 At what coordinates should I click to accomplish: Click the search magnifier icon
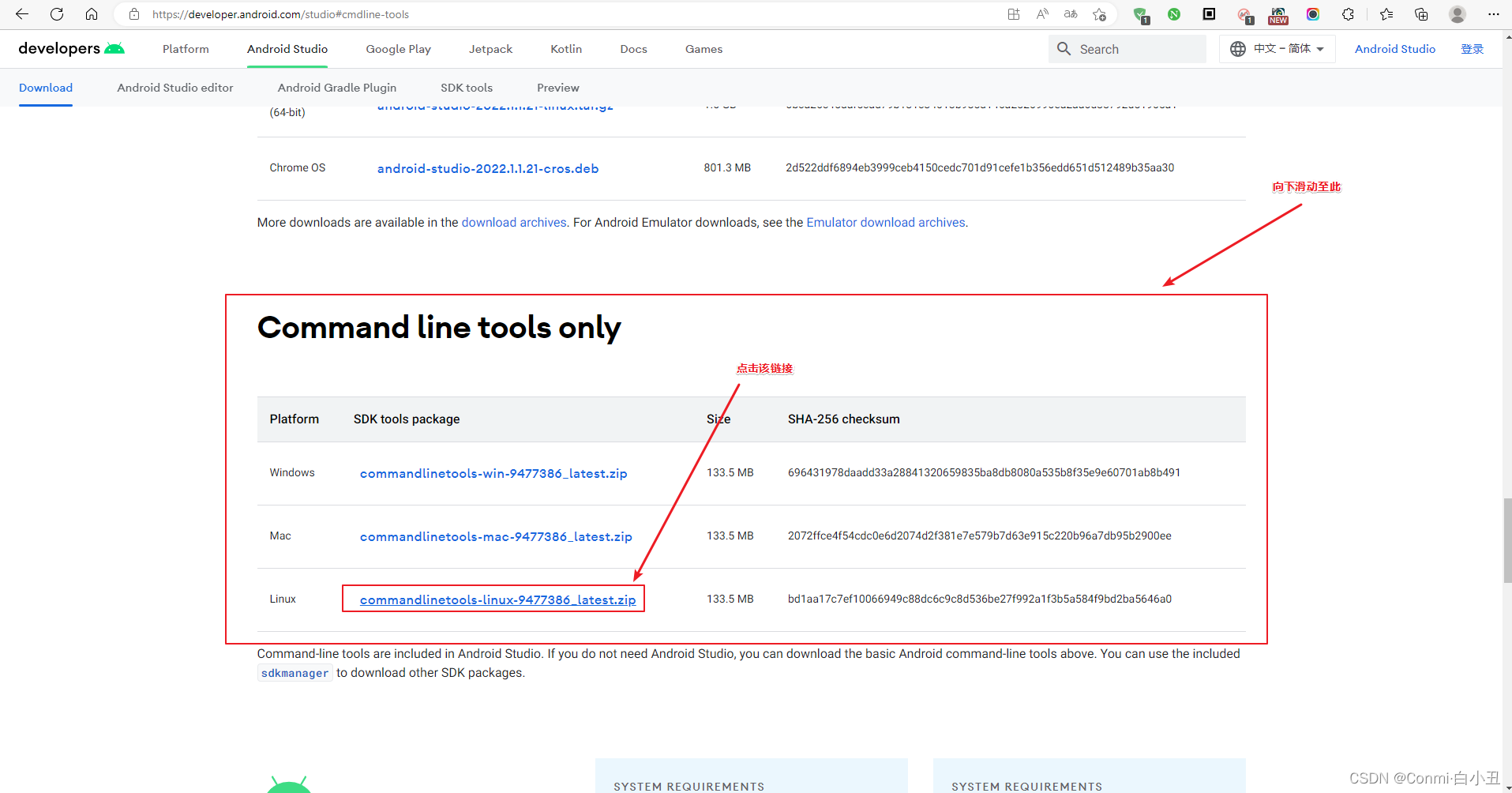pyautogui.click(x=1064, y=49)
